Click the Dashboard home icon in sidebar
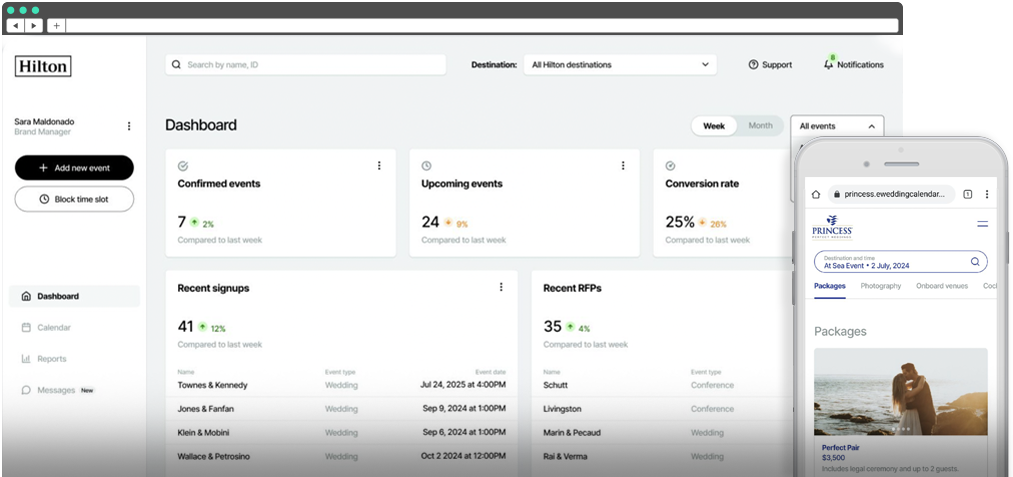1013x477 pixels. point(26,296)
